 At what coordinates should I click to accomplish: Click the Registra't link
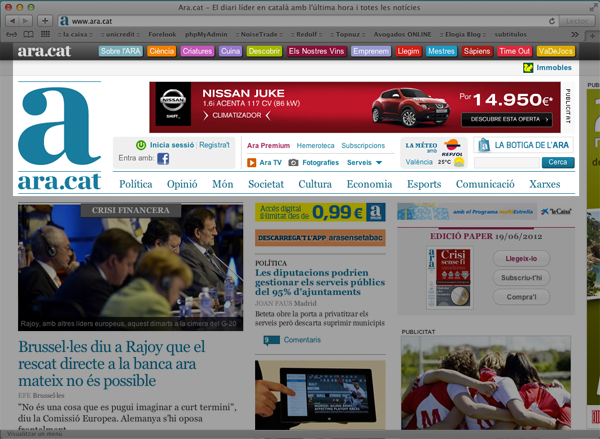click(x=214, y=145)
